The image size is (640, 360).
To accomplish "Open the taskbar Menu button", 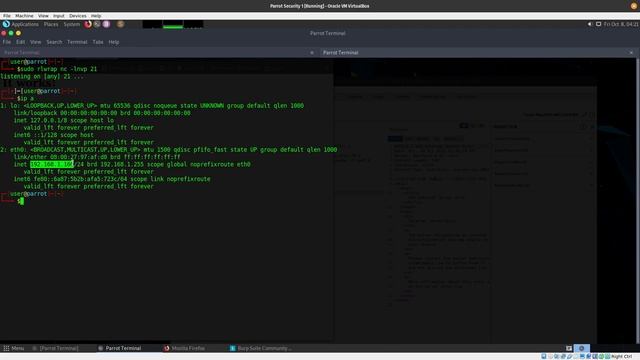I will (x=14, y=348).
